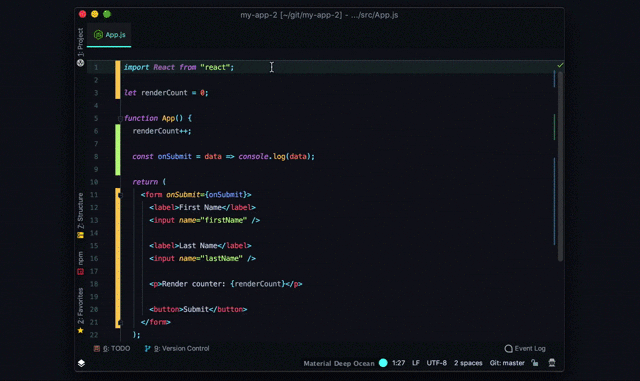Change the UTF-8 file encoding
Image resolution: width=640 pixels, height=381 pixels.
(x=436, y=363)
